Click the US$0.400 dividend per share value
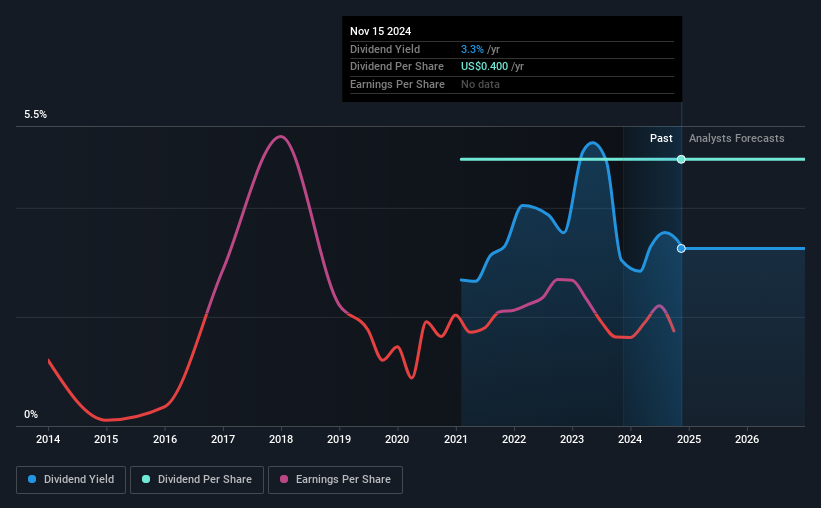This screenshot has width=821, height=508. click(484, 67)
